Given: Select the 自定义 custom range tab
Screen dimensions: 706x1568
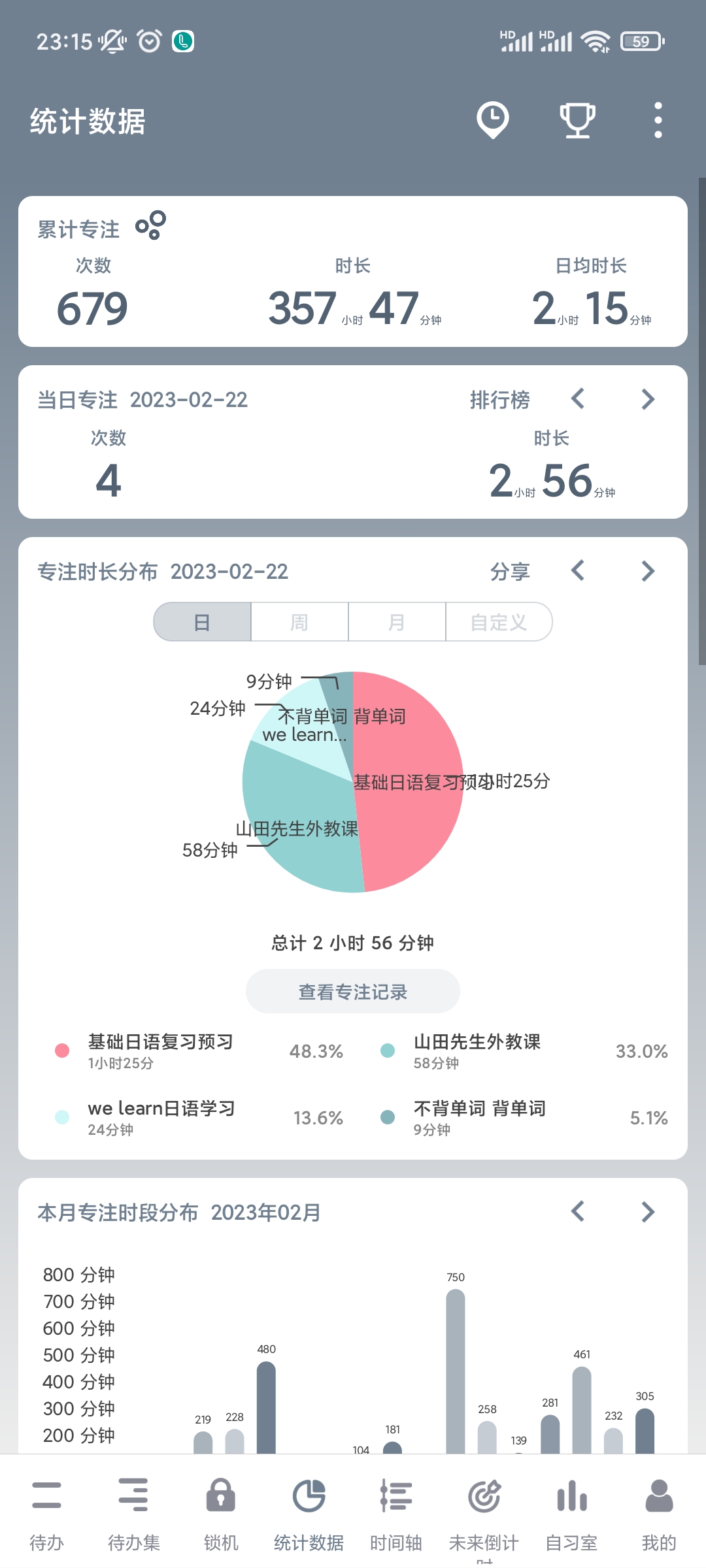Looking at the screenshot, I should pyautogui.click(x=499, y=622).
